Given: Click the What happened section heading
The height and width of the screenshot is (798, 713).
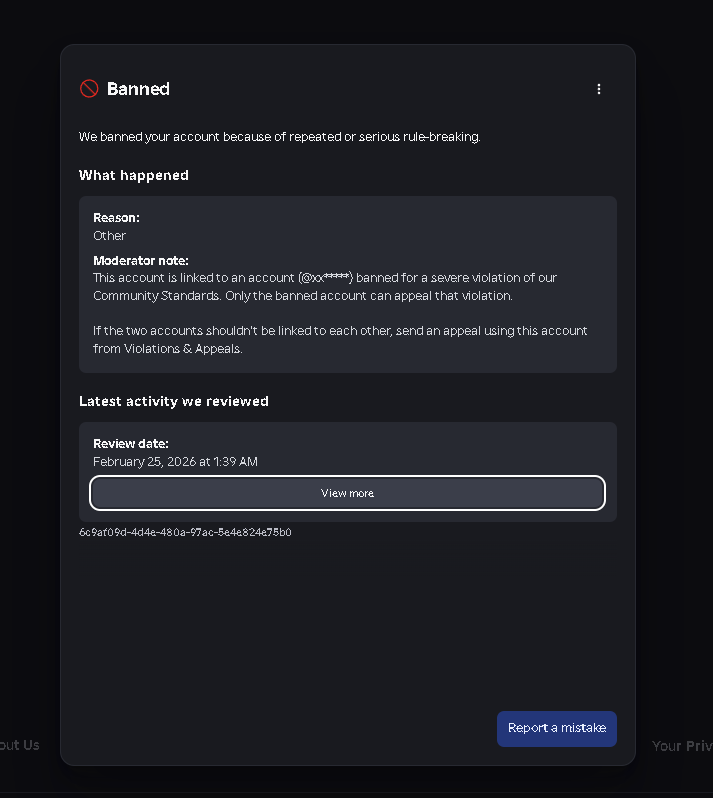Looking at the screenshot, I should [134, 175].
